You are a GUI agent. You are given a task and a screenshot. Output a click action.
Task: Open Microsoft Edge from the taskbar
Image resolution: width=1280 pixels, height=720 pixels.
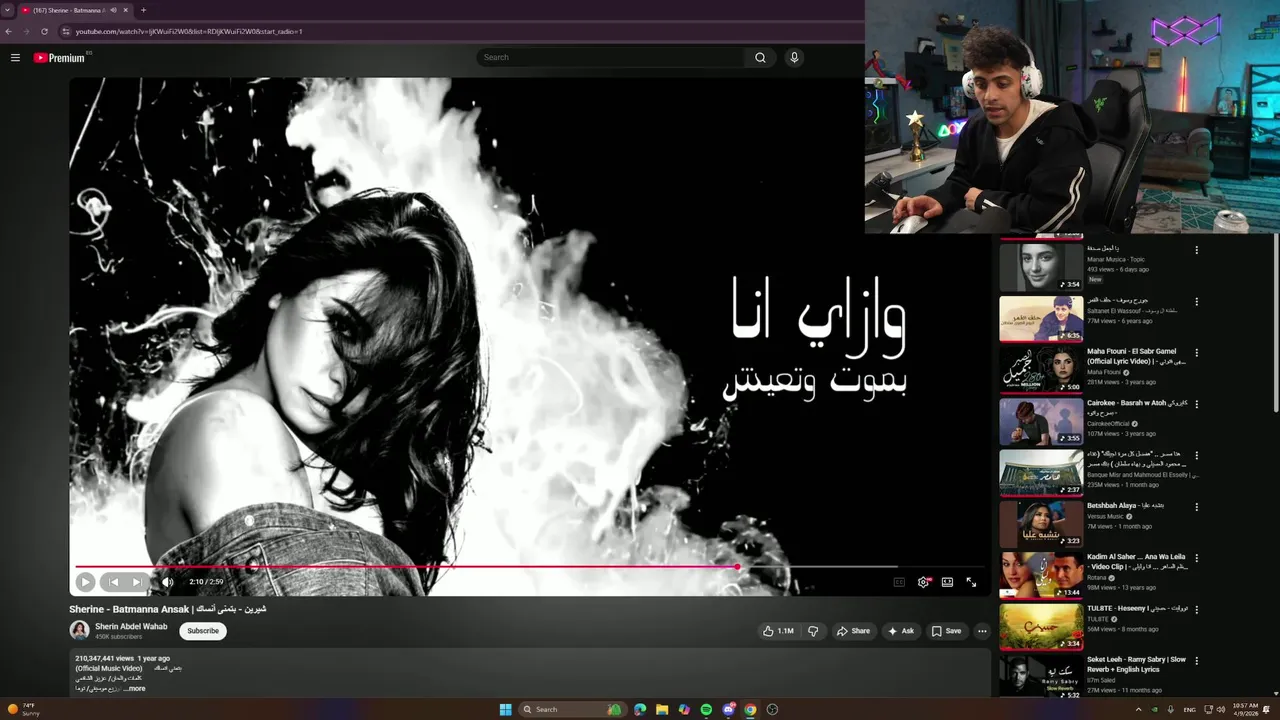[x=640, y=710]
